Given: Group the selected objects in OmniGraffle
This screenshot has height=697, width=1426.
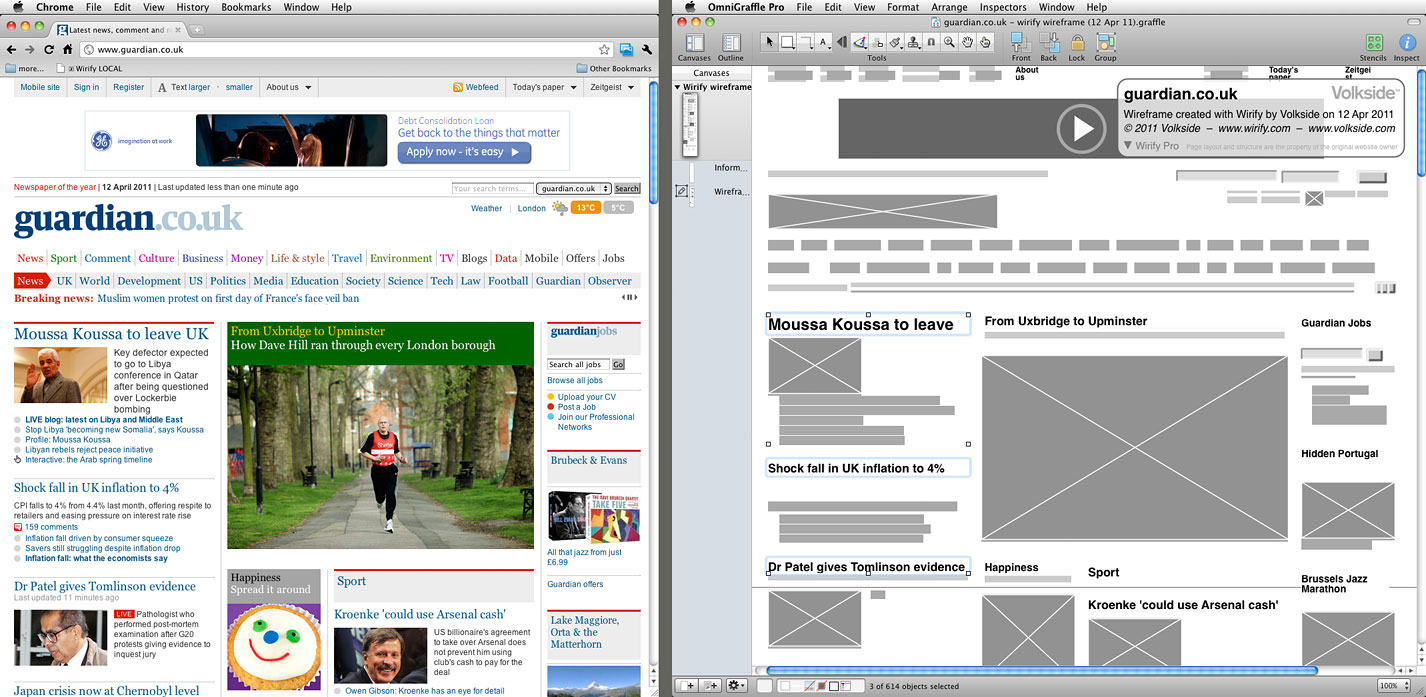Looking at the screenshot, I should 1105,47.
